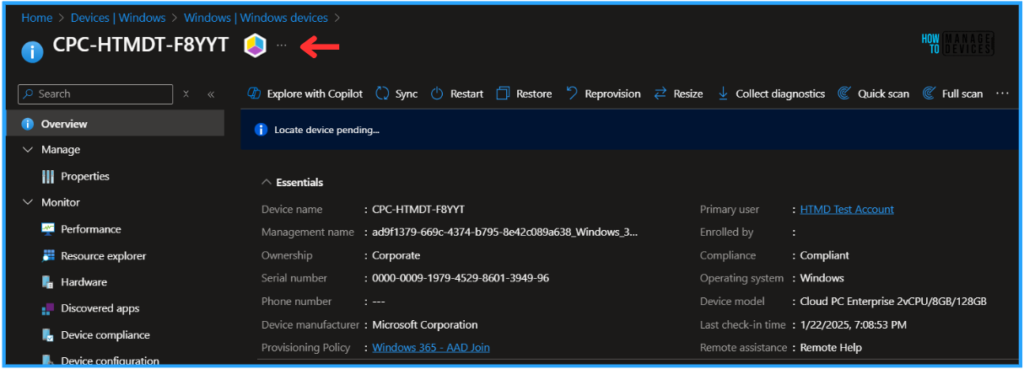The width and height of the screenshot is (1024, 369).
Task: Open Windows 365 - AAD Join policy link
Action: [x=431, y=347]
